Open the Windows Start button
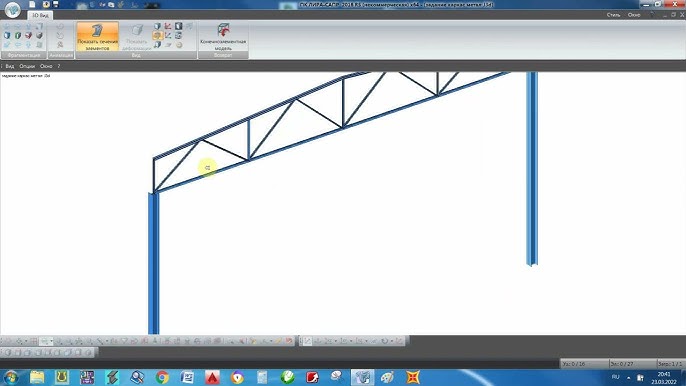 point(11,377)
